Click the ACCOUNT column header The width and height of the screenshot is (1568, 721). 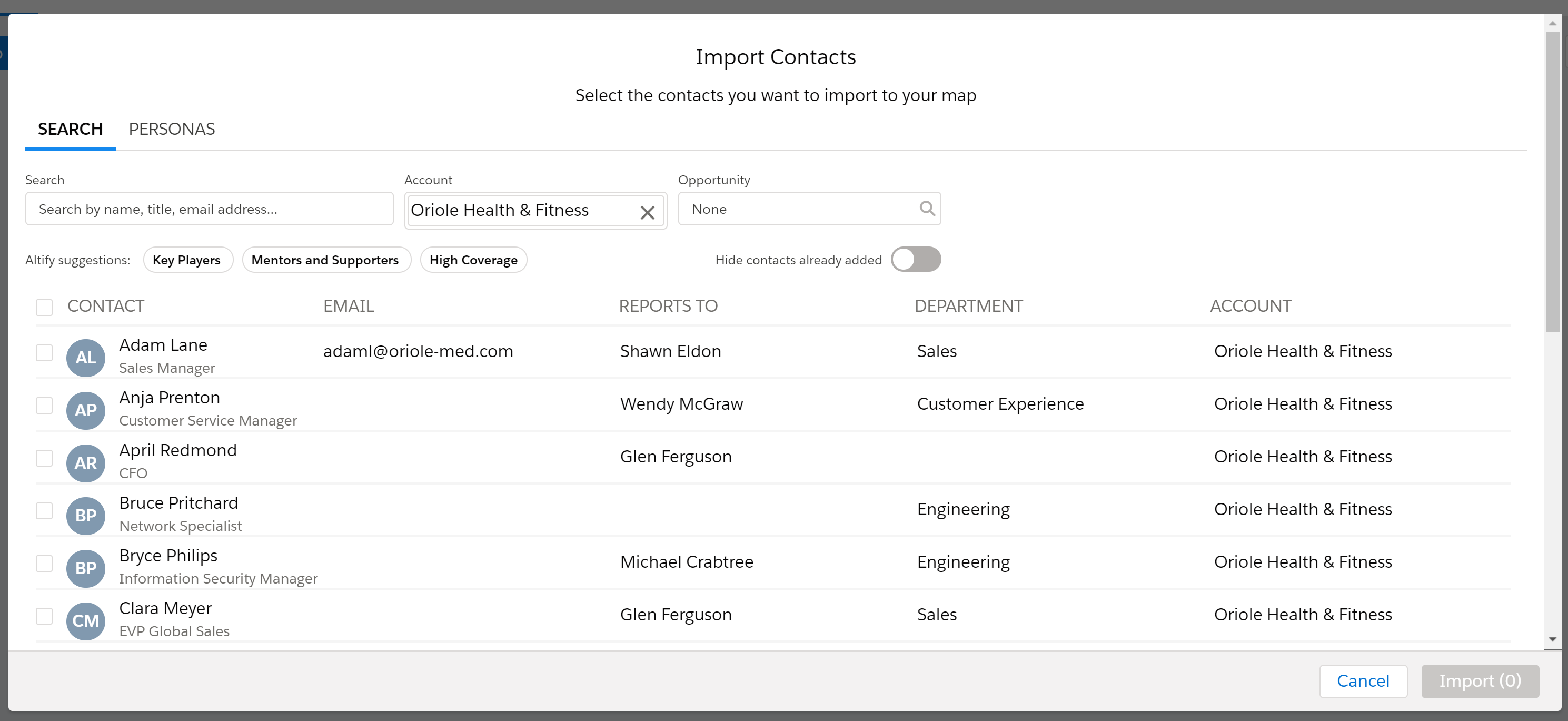coord(1251,305)
